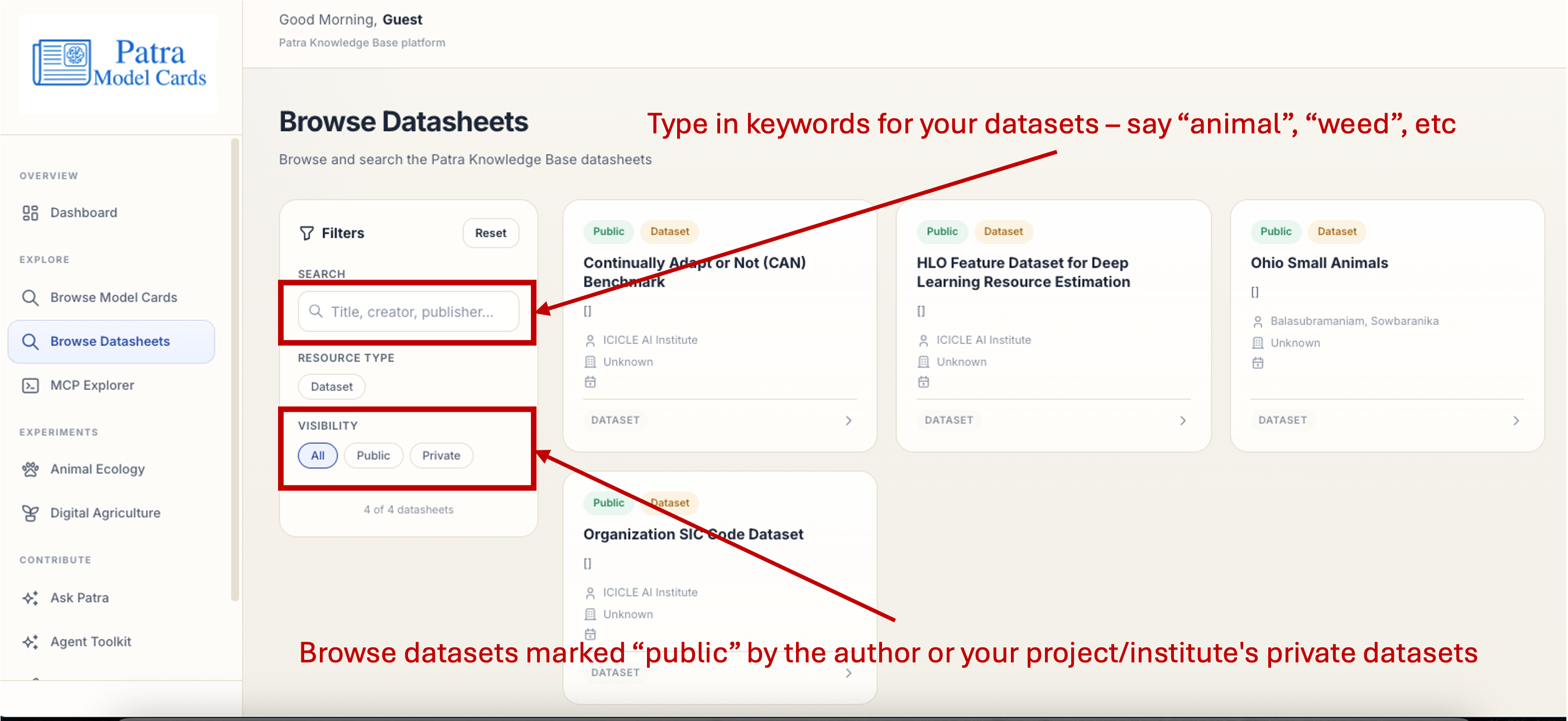Click the magnifier icon in search field
The image size is (1568, 721).
316,311
